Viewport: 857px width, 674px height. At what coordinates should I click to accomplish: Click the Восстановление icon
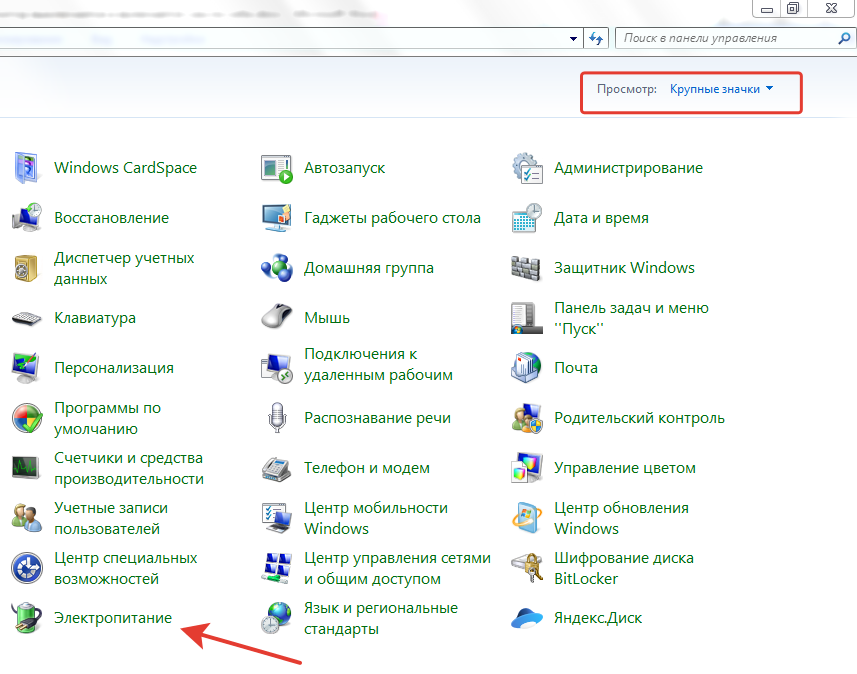tap(26, 218)
